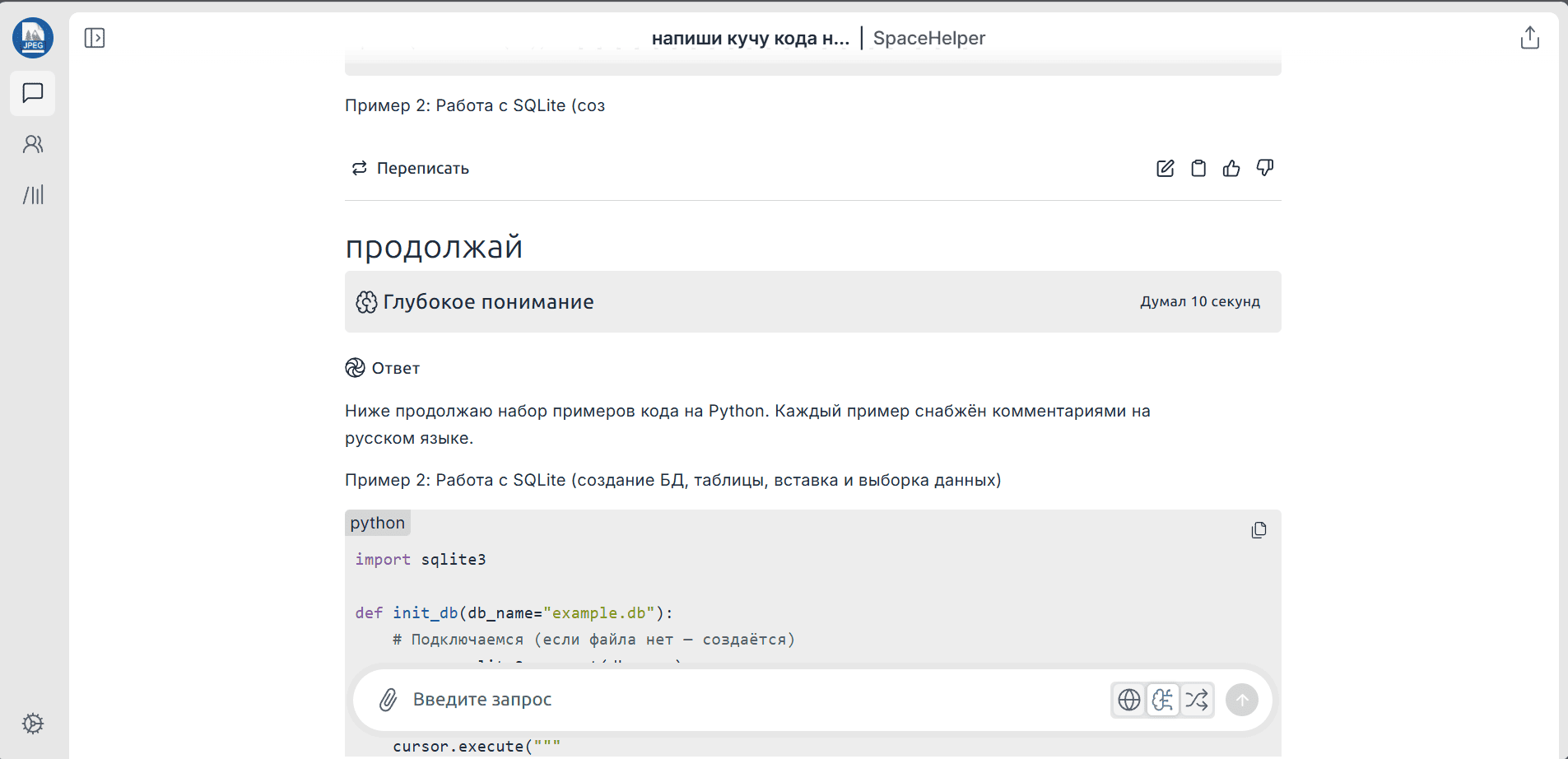Toggle deep thinking brain button

[x=1163, y=700]
